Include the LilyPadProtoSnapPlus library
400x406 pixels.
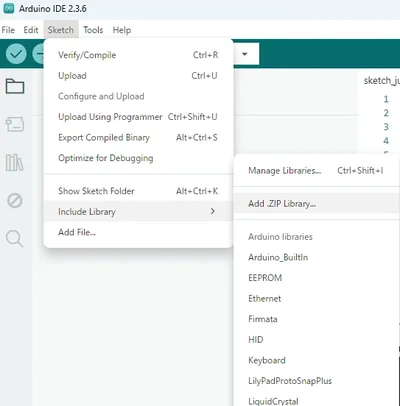point(317,381)
